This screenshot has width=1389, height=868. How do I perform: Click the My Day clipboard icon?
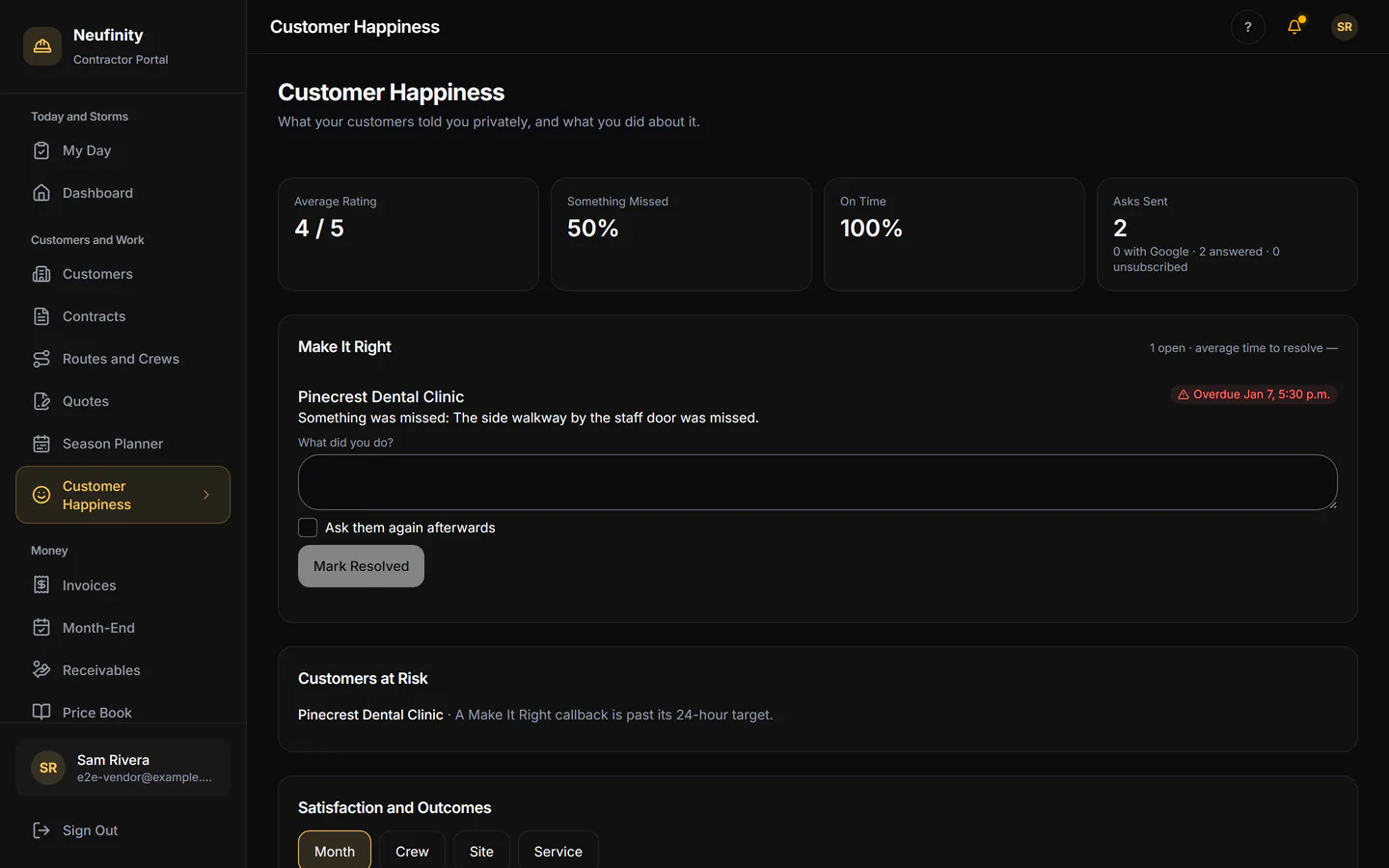41,150
